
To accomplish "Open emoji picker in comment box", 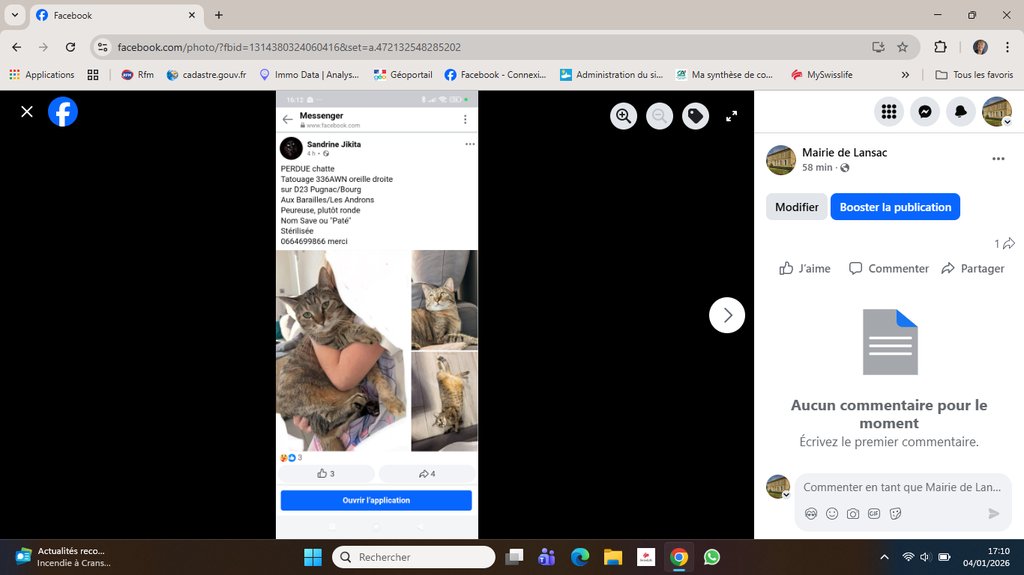I will (x=832, y=513).
